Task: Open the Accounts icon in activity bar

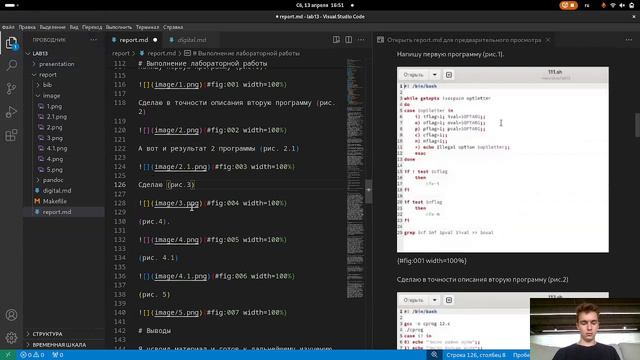Action: (11, 315)
